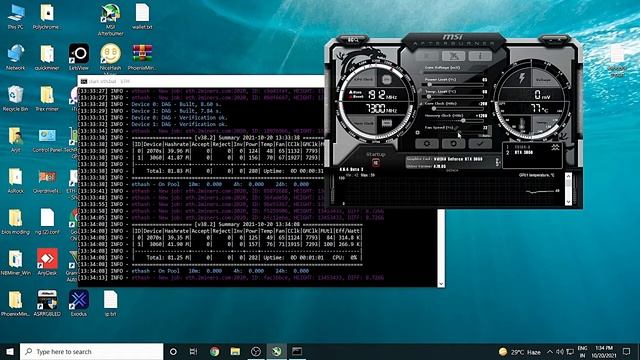Screen dimensions: 640x360
Task: Select the Trex miner folder
Action: (47, 98)
